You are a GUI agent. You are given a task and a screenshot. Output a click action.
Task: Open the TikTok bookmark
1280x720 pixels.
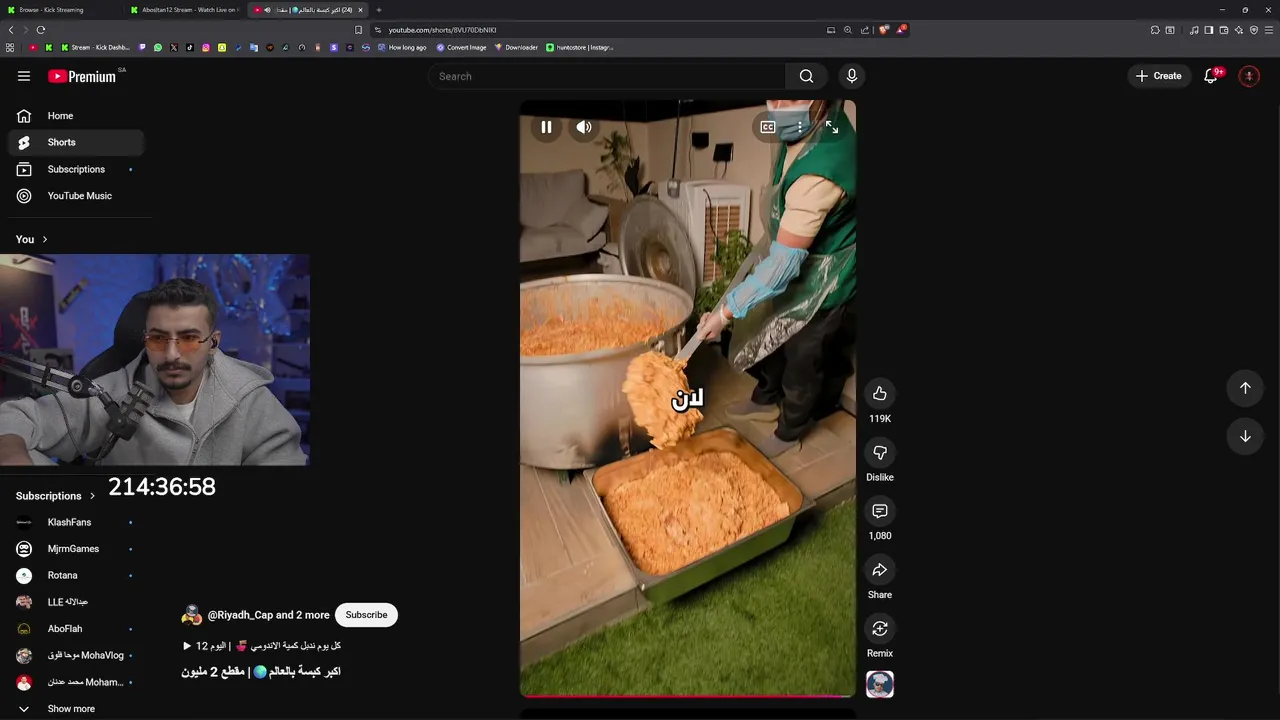point(189,47)
